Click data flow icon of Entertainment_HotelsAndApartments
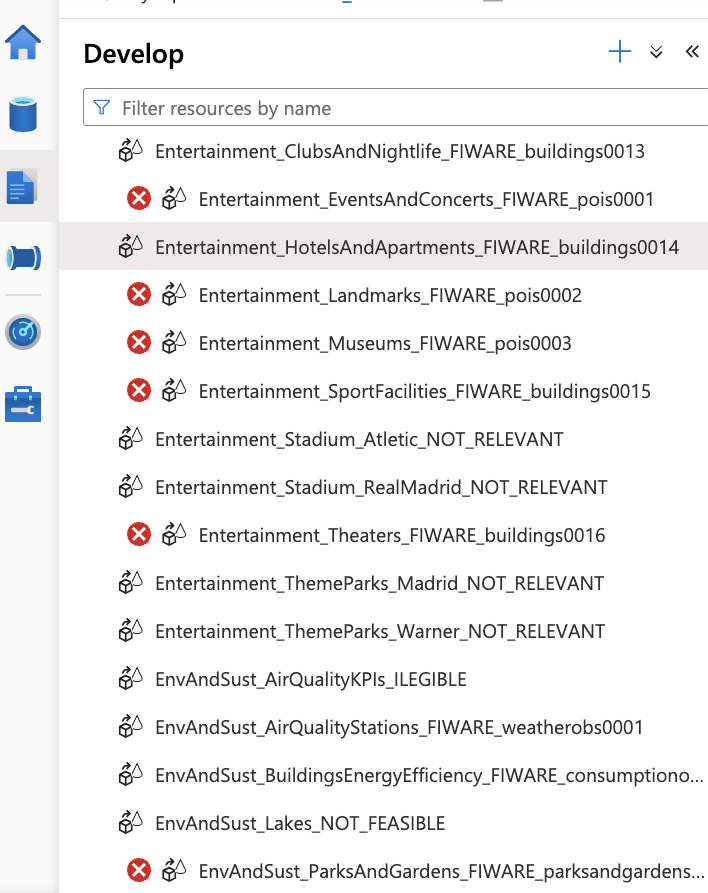This screenshot has height=893, width=708. pos(130,247)
